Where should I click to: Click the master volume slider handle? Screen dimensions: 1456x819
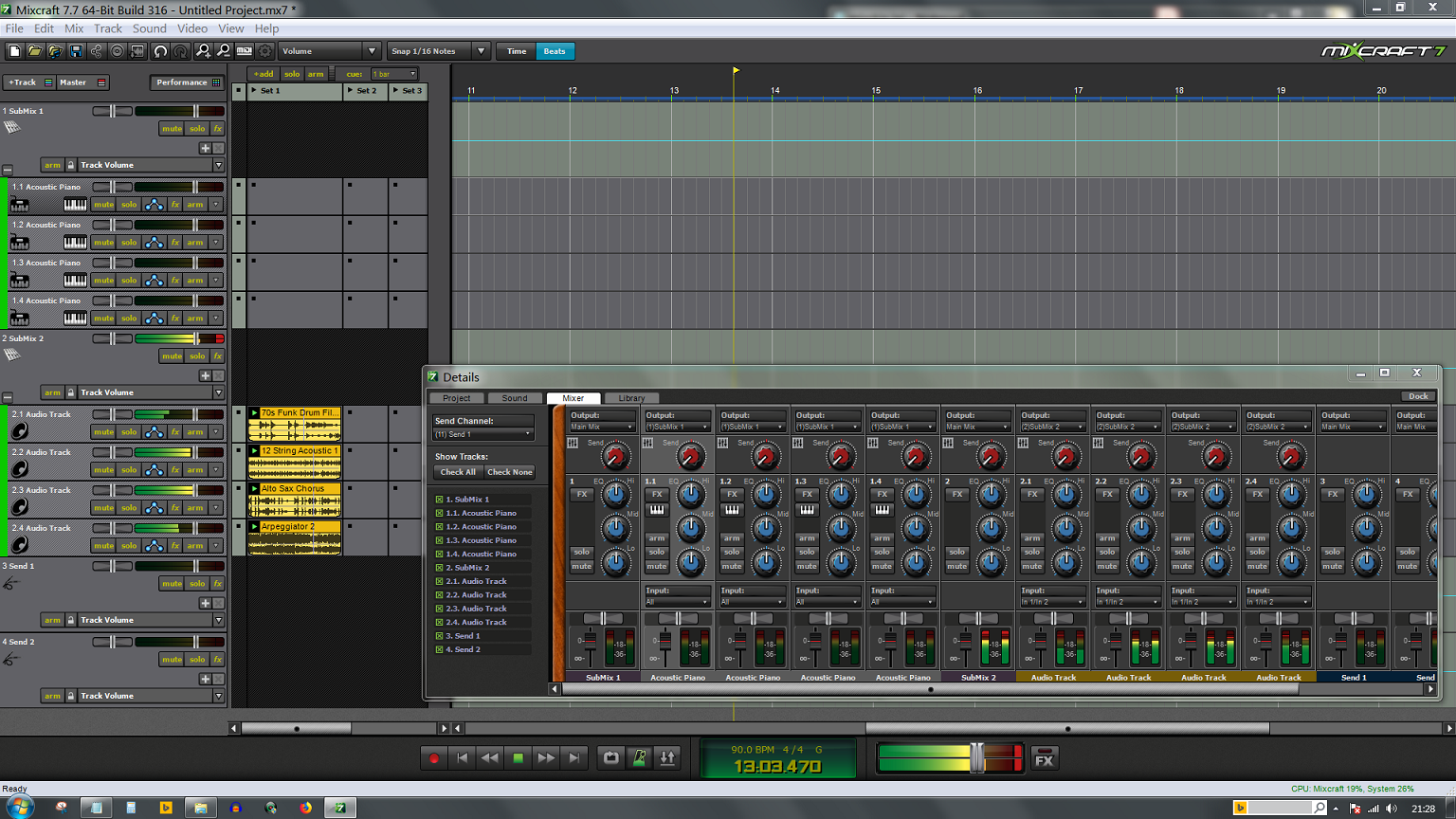point(977,758)
